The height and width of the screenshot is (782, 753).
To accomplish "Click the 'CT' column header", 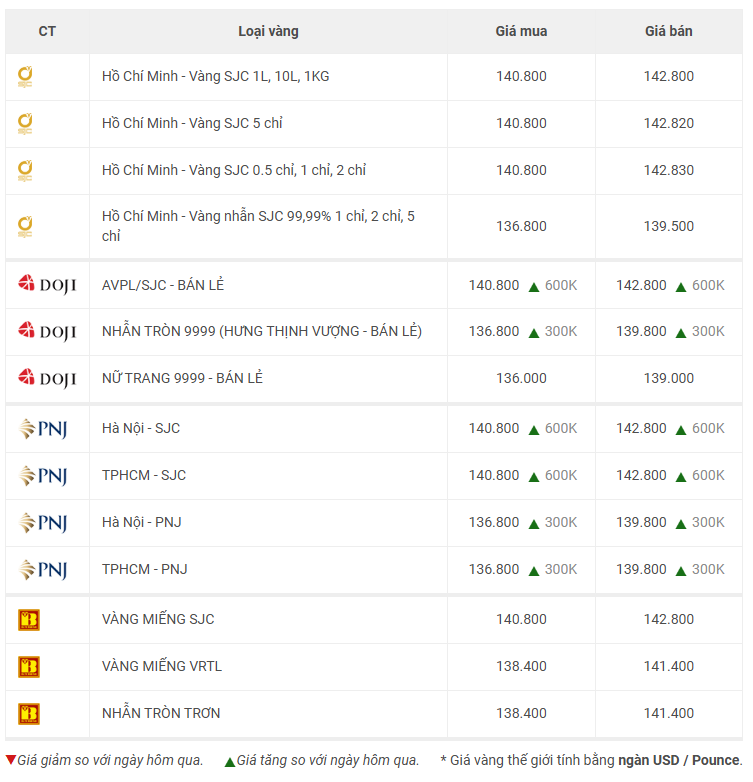I will click(47, 32).
